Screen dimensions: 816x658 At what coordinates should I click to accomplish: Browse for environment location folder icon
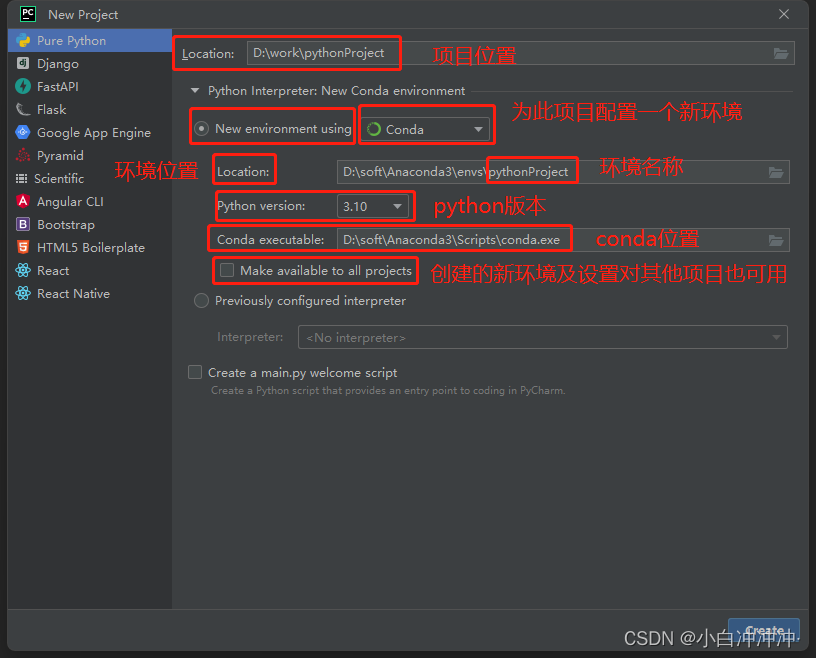coord(776,172)
